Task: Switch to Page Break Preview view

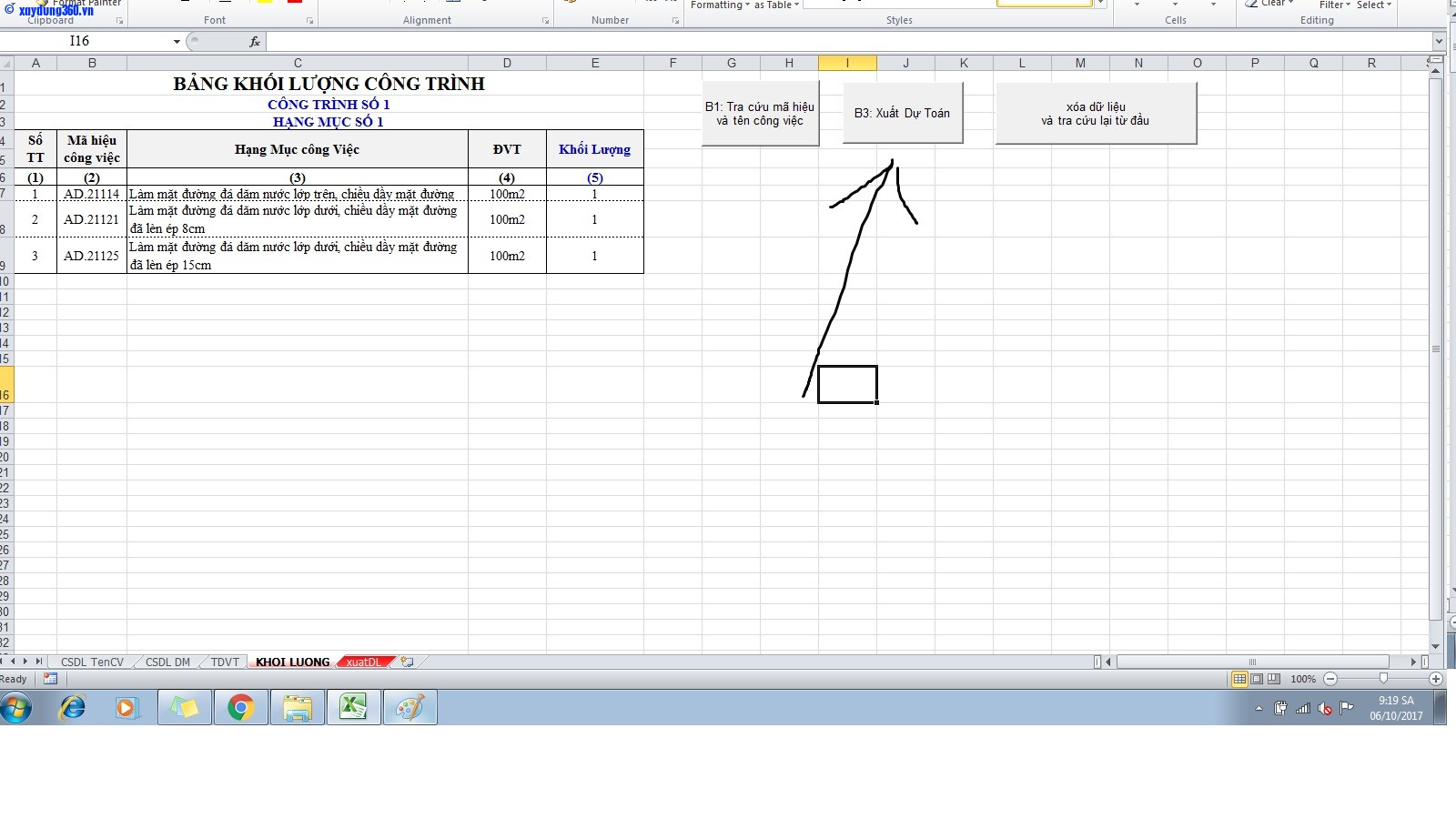Action: click(1274, 679)
